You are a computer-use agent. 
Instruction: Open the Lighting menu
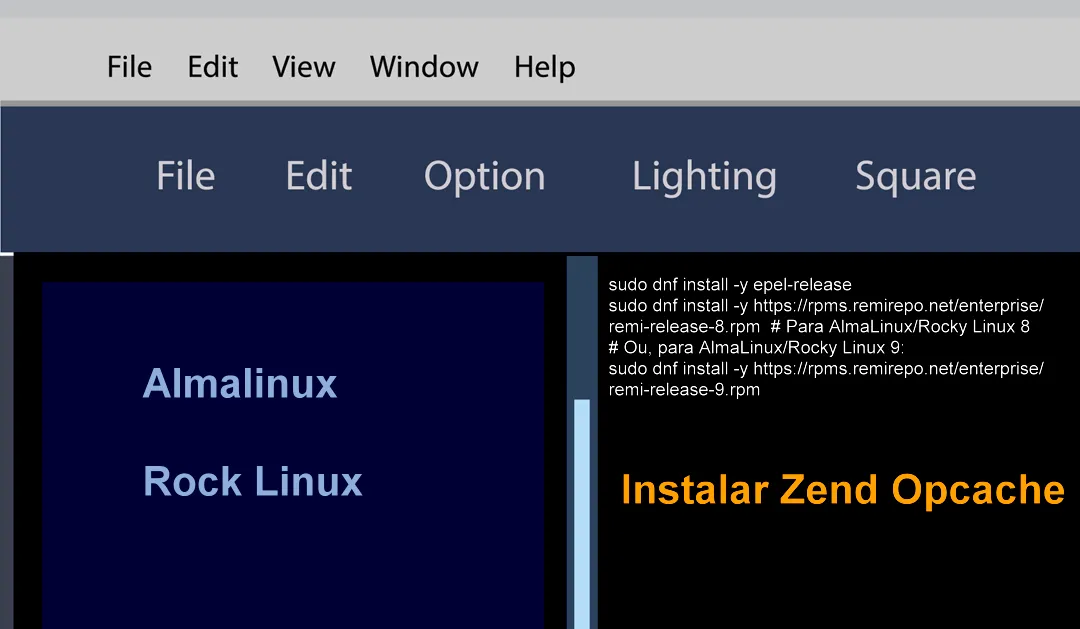pyautogui.click(x=705, y=177)
